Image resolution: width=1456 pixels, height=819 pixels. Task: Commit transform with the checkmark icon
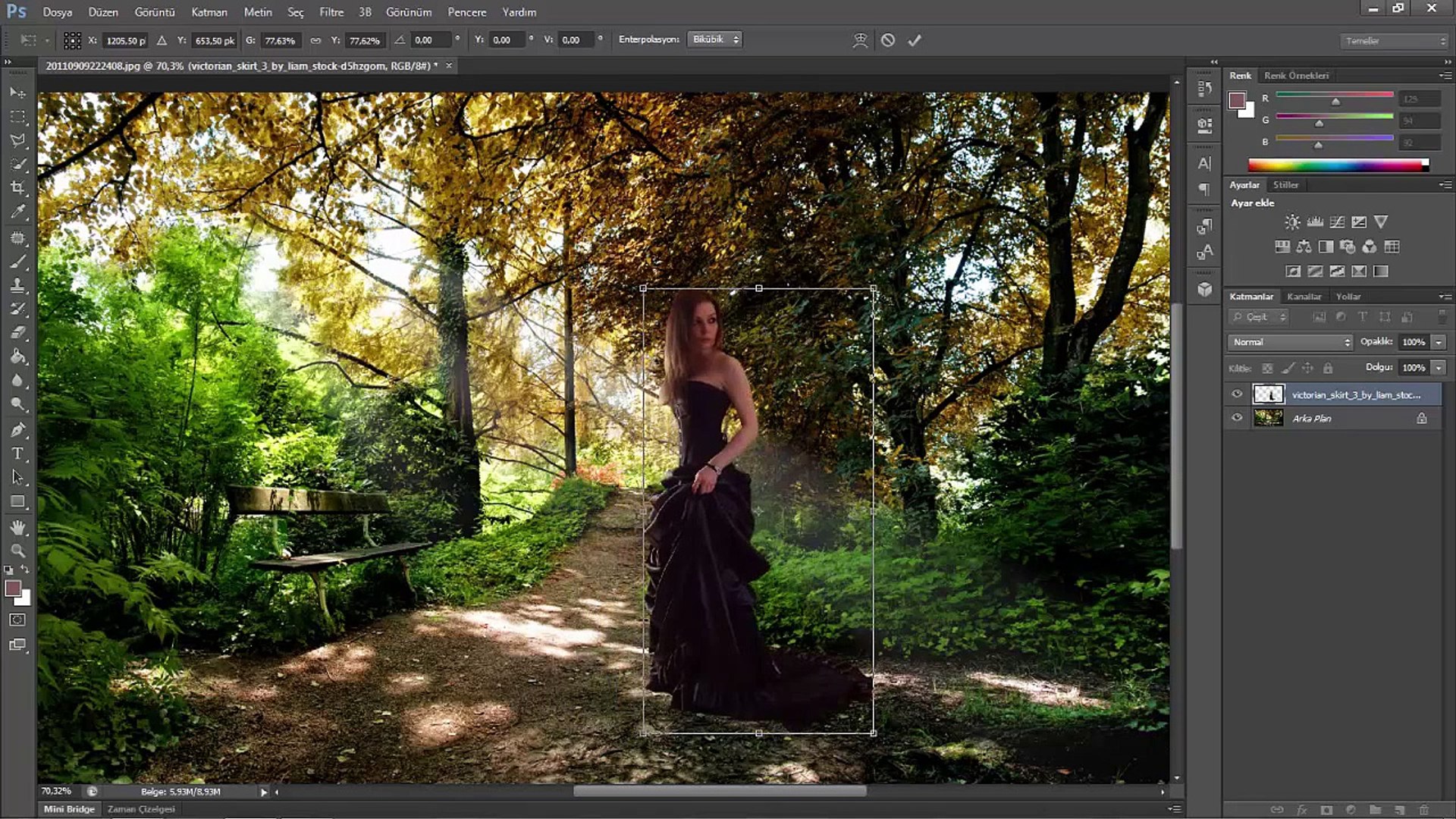tap(915, 40)
